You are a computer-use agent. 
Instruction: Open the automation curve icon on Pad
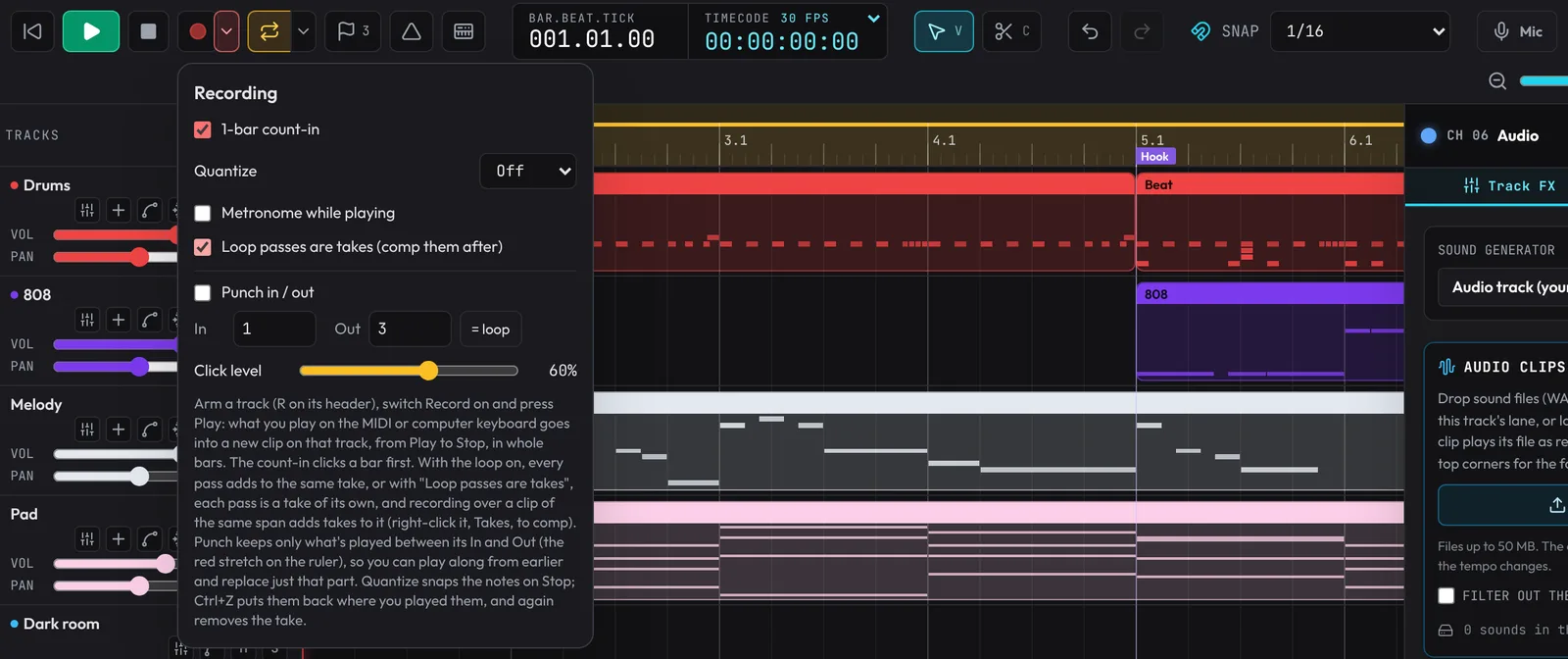[150, 539]
